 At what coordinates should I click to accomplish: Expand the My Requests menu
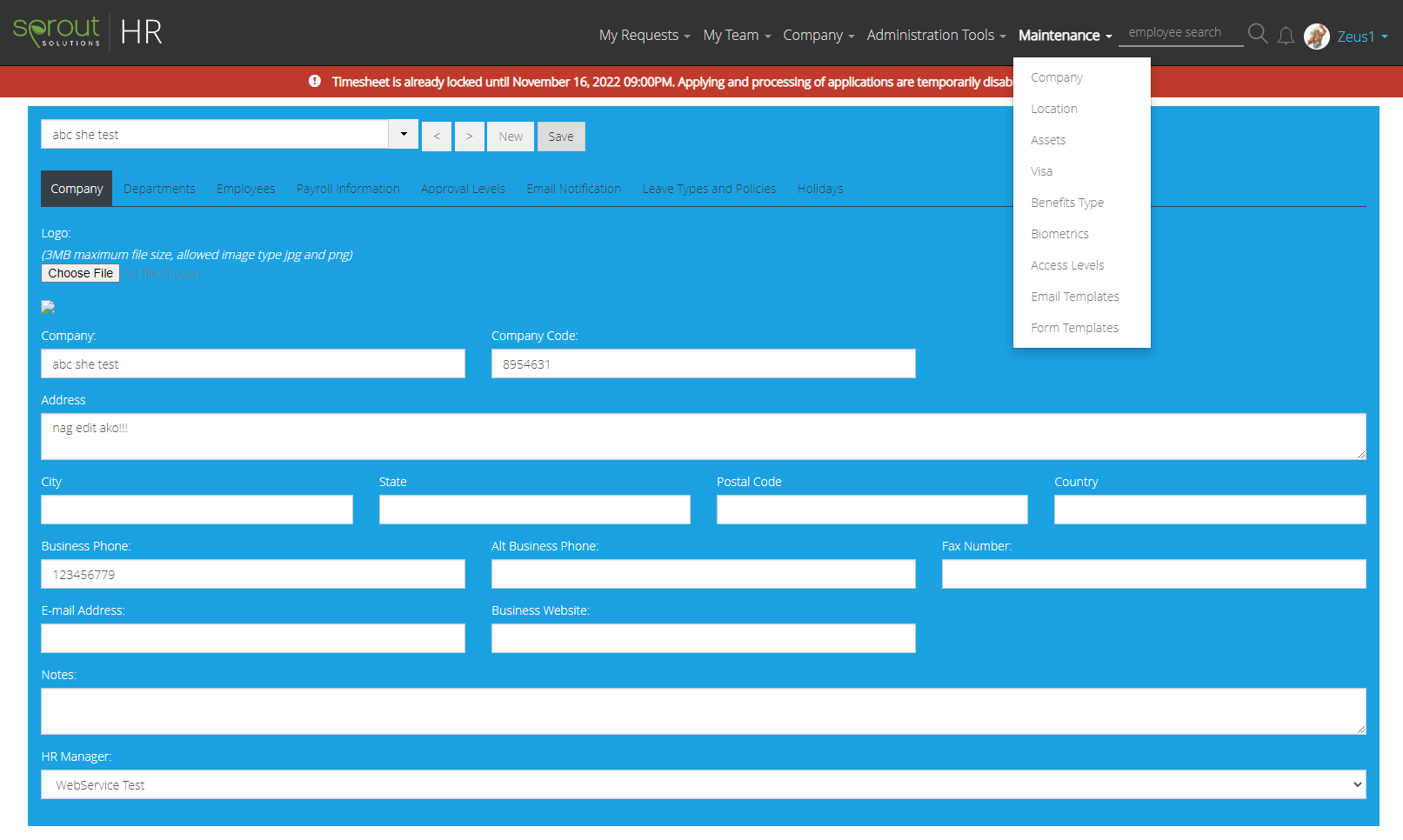[644, 36]
